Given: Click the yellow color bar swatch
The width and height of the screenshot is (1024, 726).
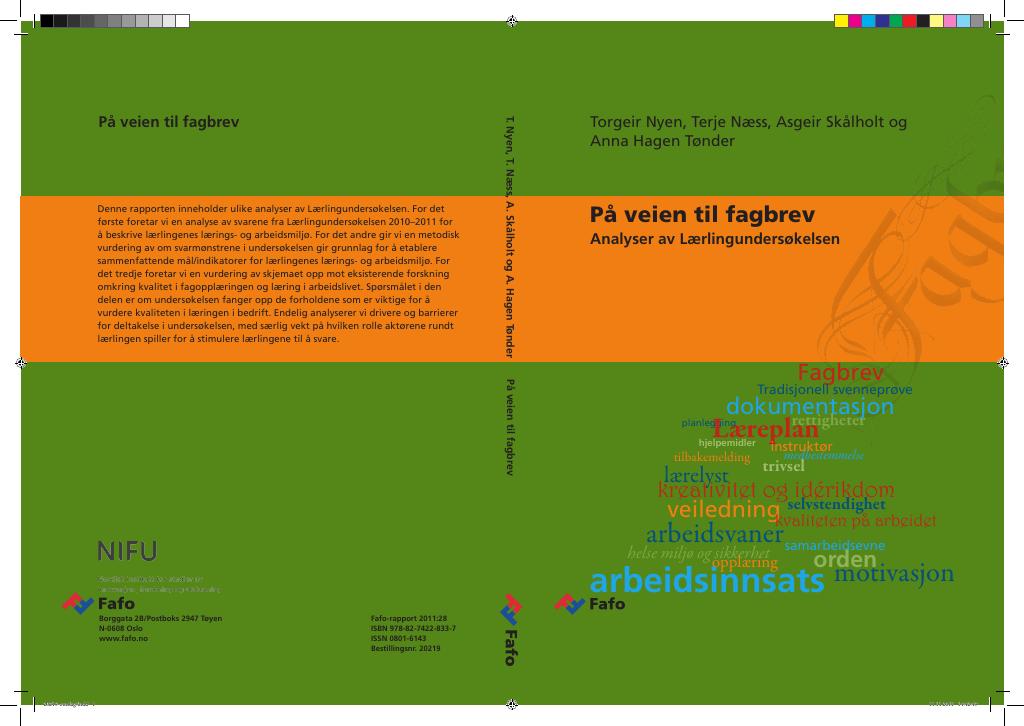Looking at the screenshot, I should click(841, 21).
